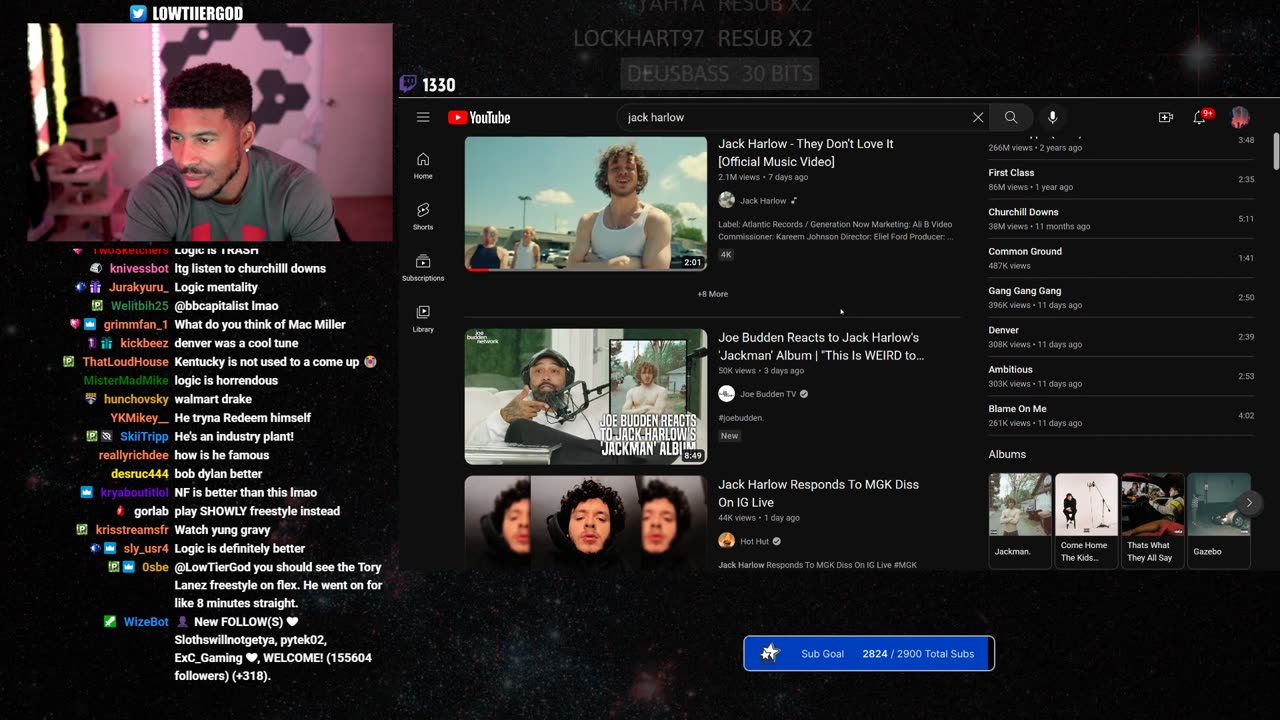Click chat username 'grimmfan_1'

point(135,325)
